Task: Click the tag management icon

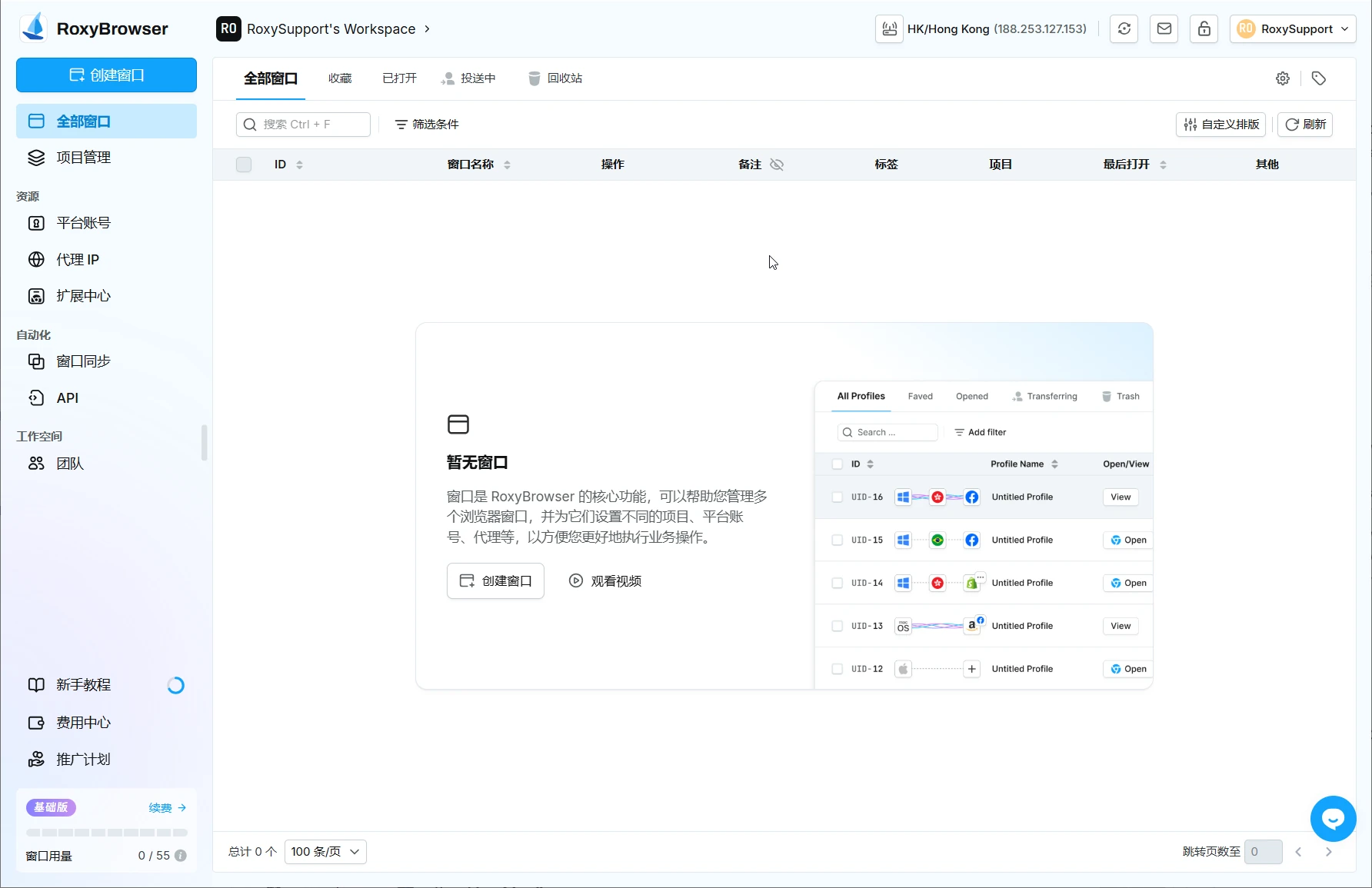Action: [x=1318, y=78]
